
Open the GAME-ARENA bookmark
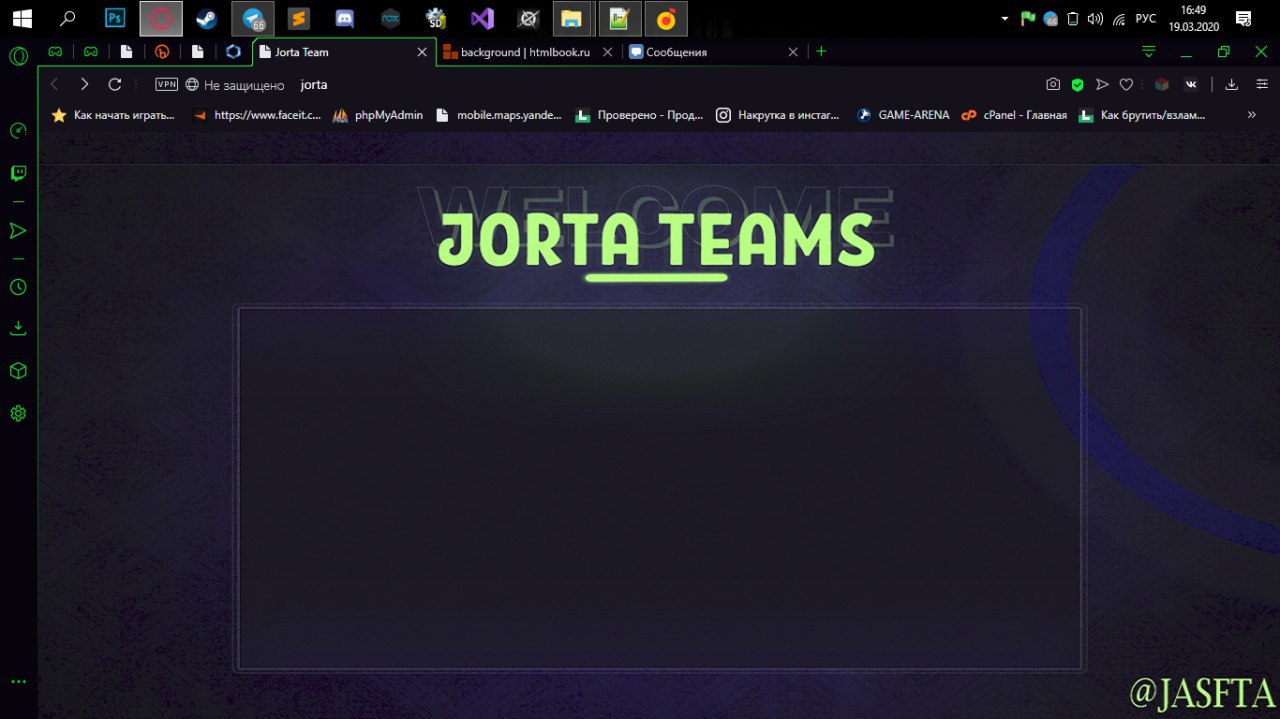pyautogui.click(x=903, y=115)
